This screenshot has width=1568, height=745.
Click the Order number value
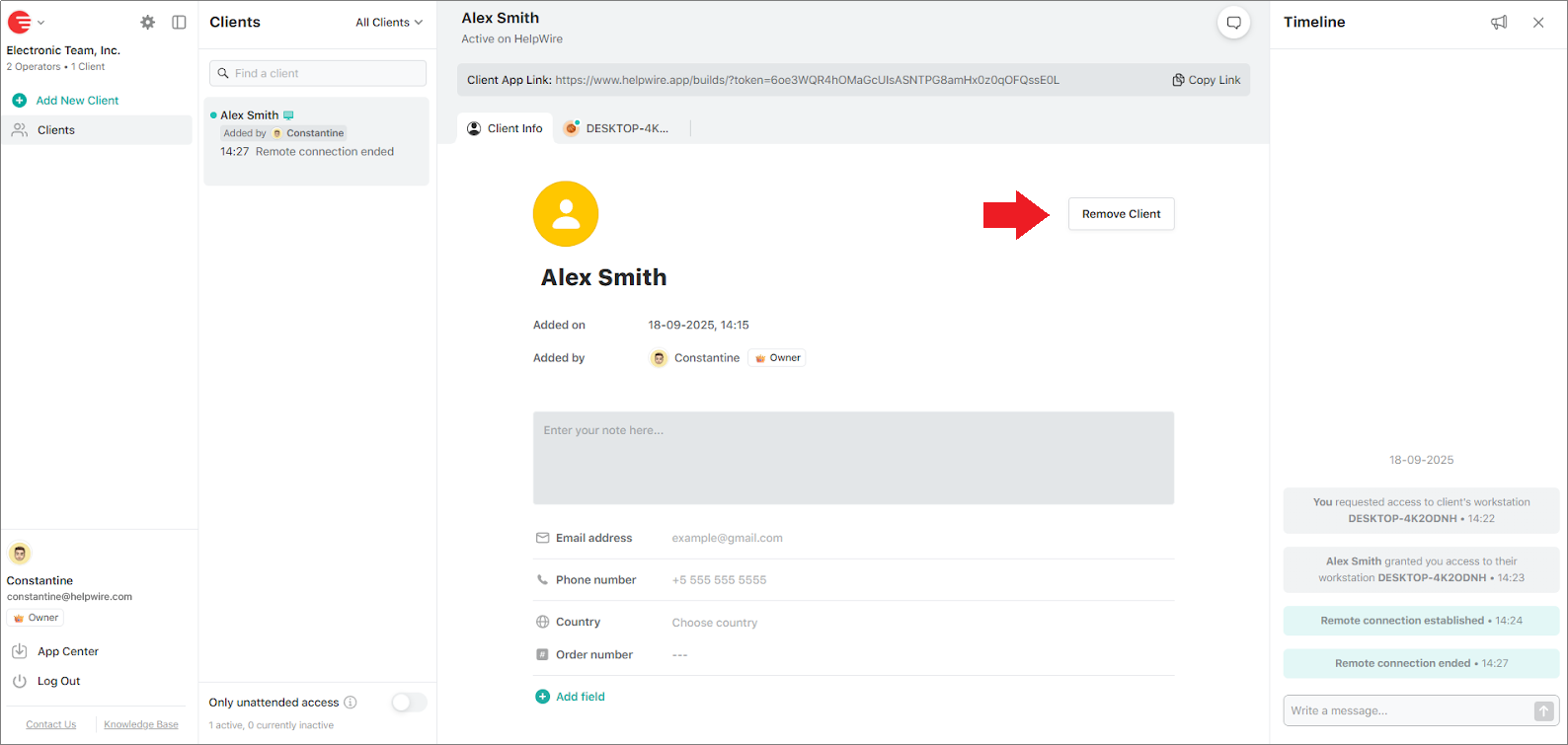click(x=679, y=655)
